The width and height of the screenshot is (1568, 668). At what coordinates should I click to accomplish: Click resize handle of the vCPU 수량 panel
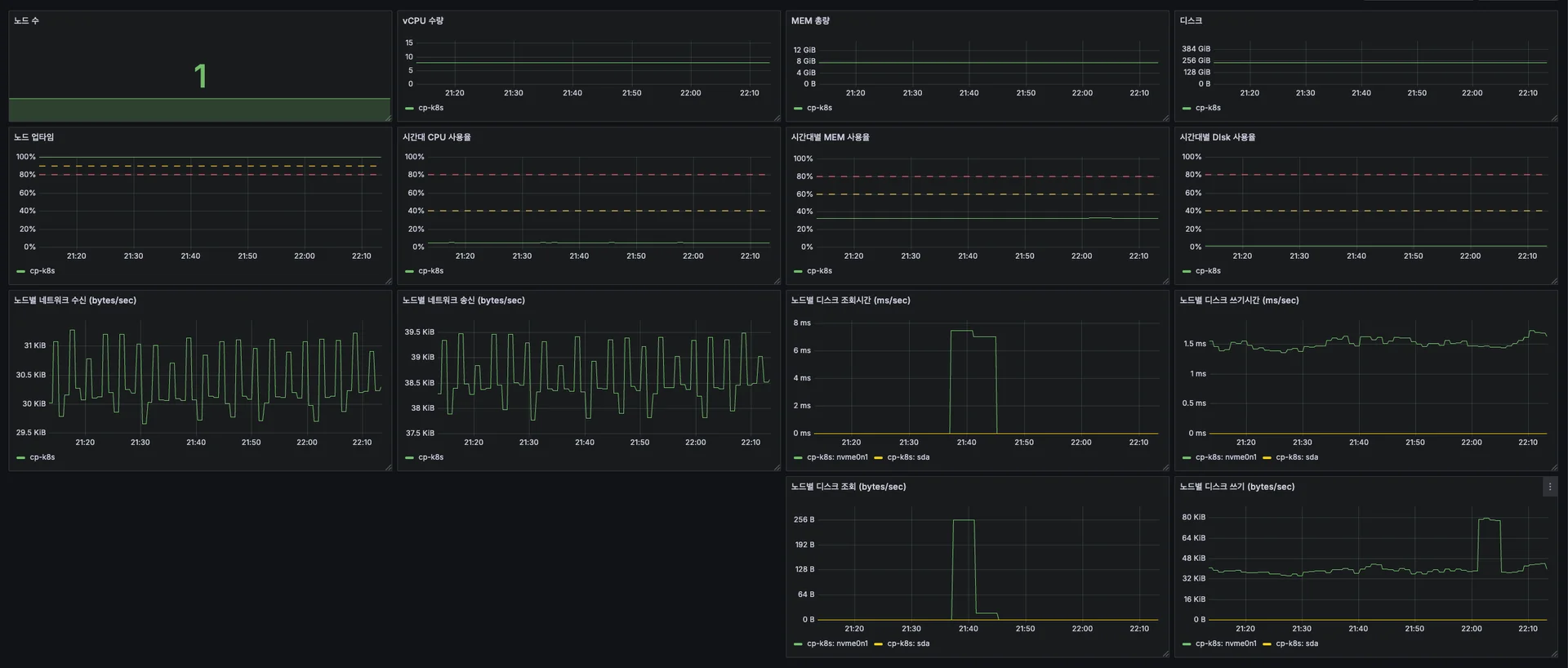(777, 118)
